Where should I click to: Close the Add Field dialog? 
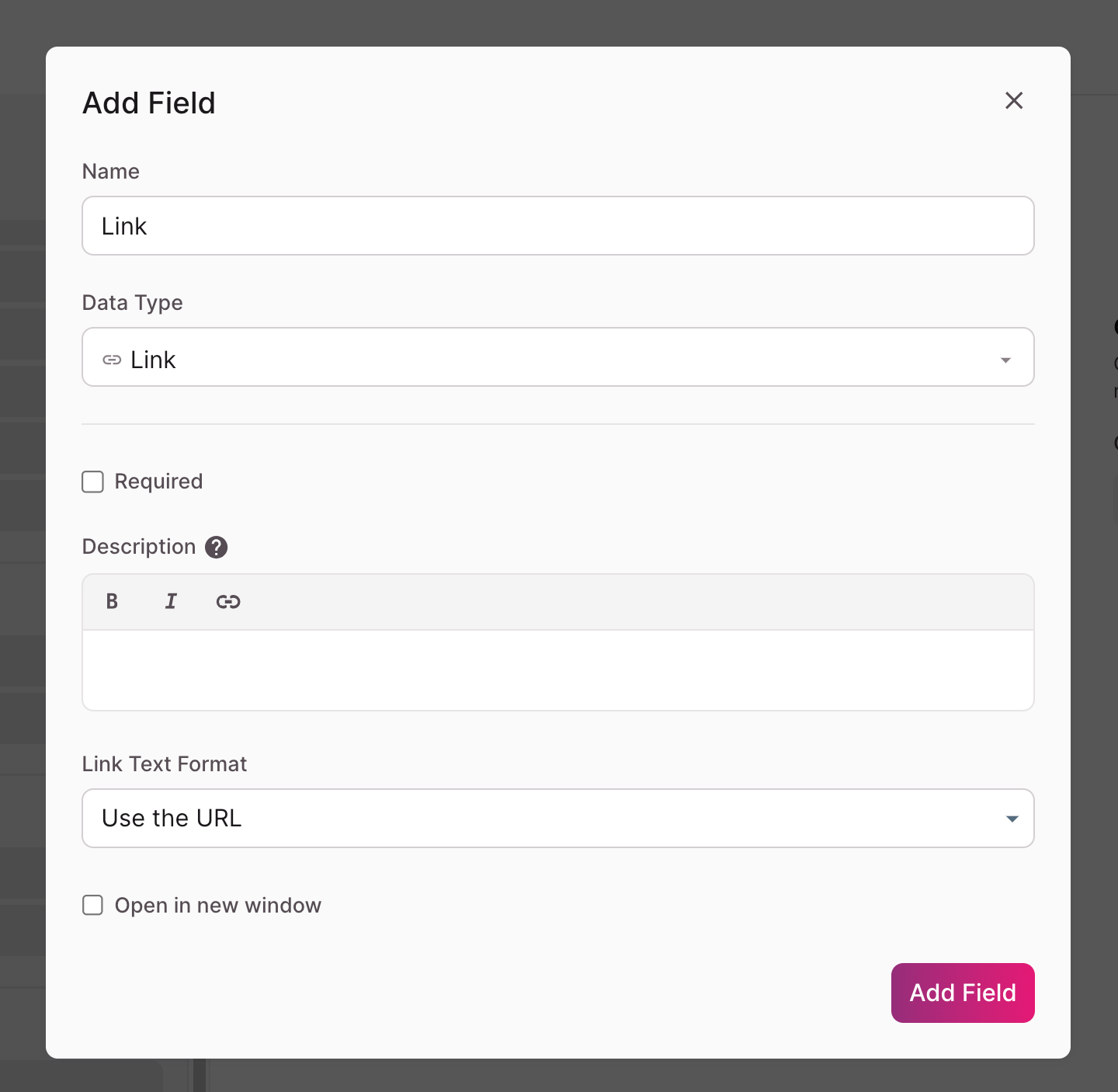click(1014, 101)
